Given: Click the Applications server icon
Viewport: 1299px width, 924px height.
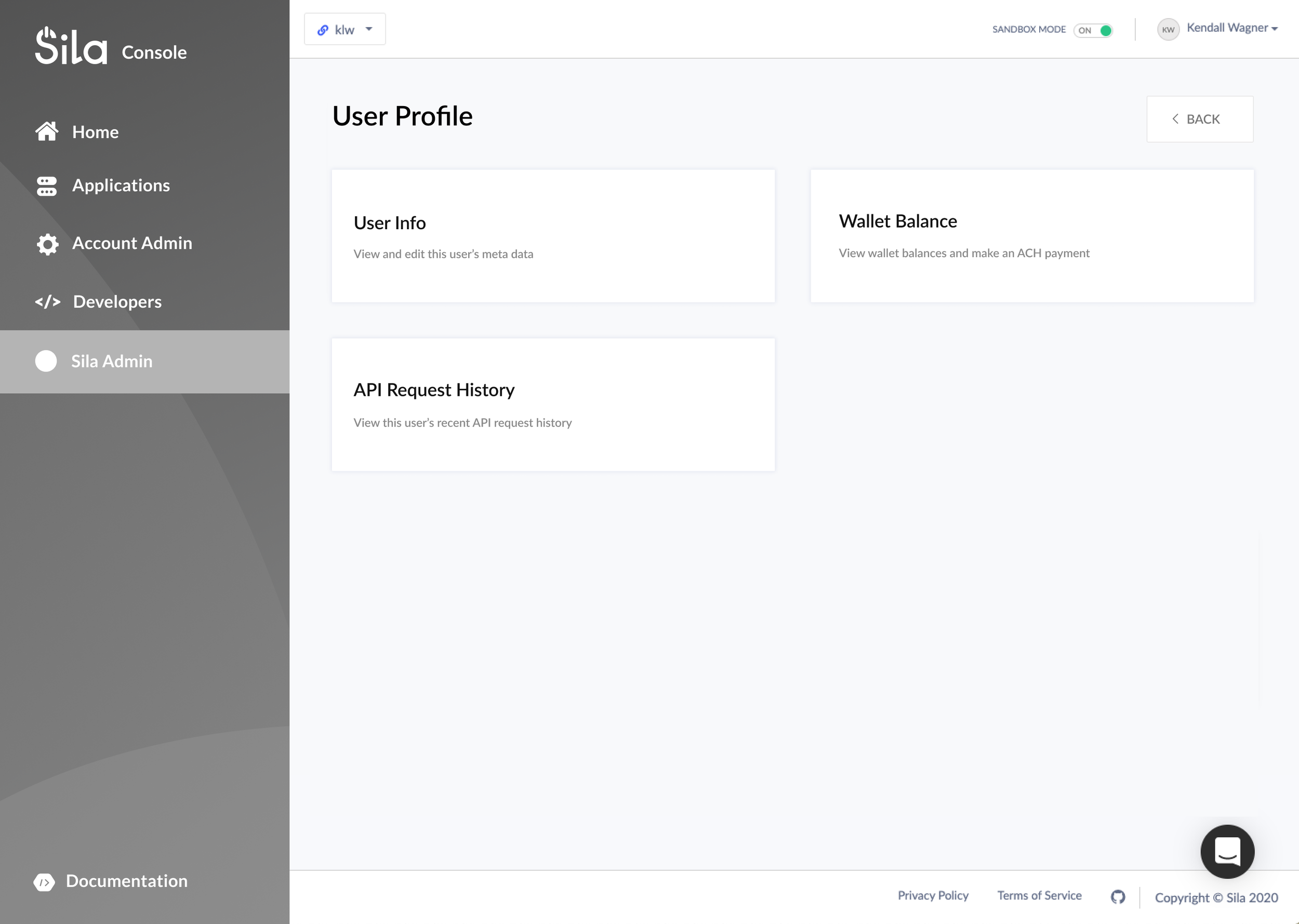Looking at the screenshot, I should (47, 186).
